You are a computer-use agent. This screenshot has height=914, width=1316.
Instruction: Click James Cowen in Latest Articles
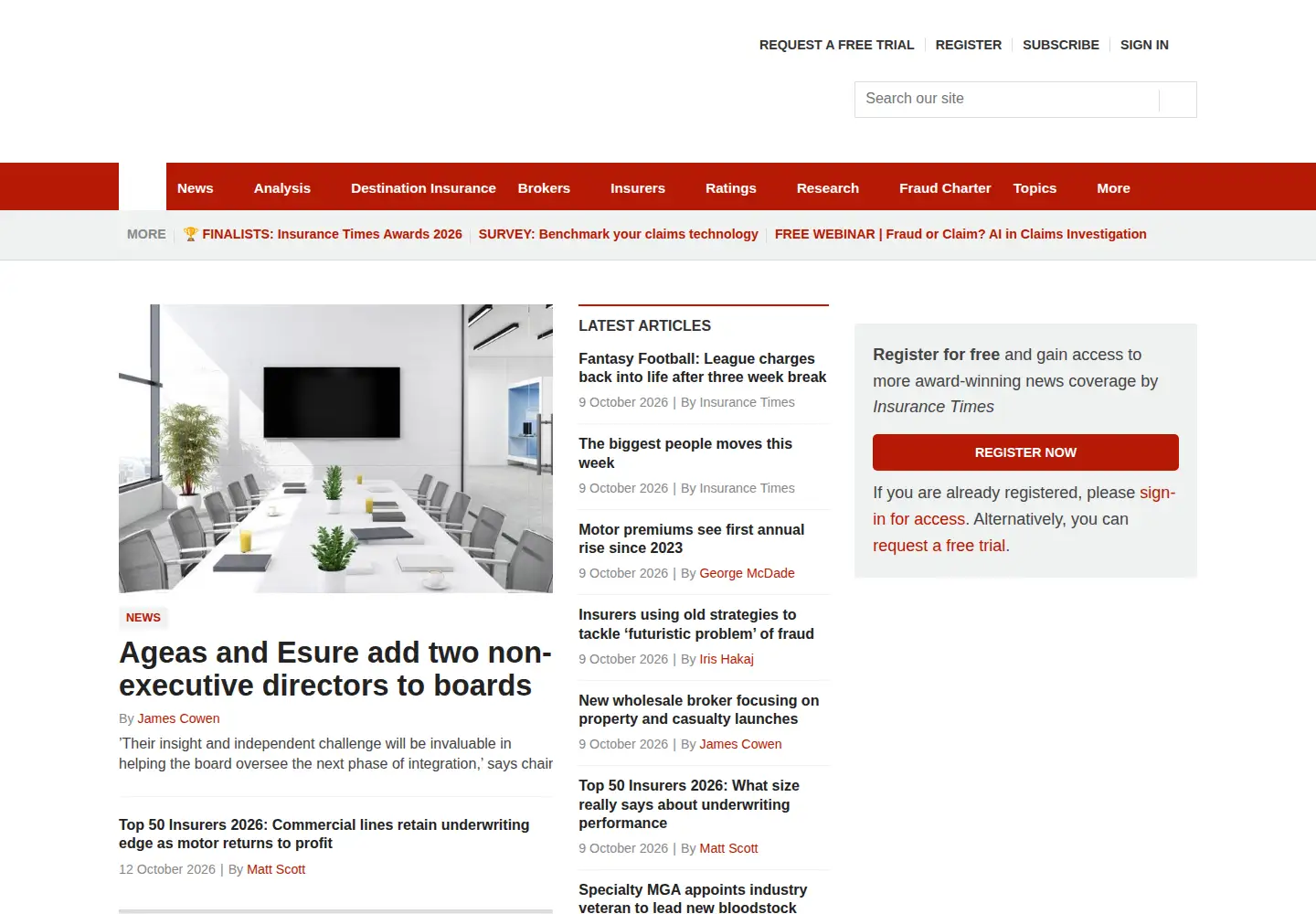[x=740, y=744]
